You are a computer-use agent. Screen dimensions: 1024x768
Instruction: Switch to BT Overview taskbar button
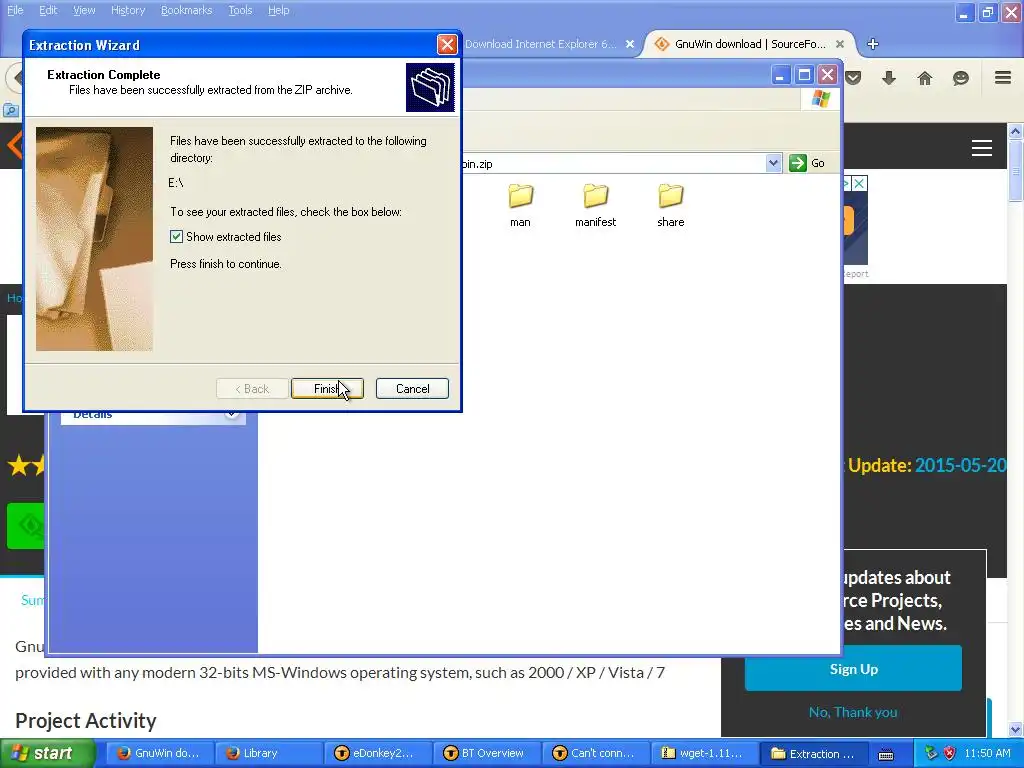487,753
